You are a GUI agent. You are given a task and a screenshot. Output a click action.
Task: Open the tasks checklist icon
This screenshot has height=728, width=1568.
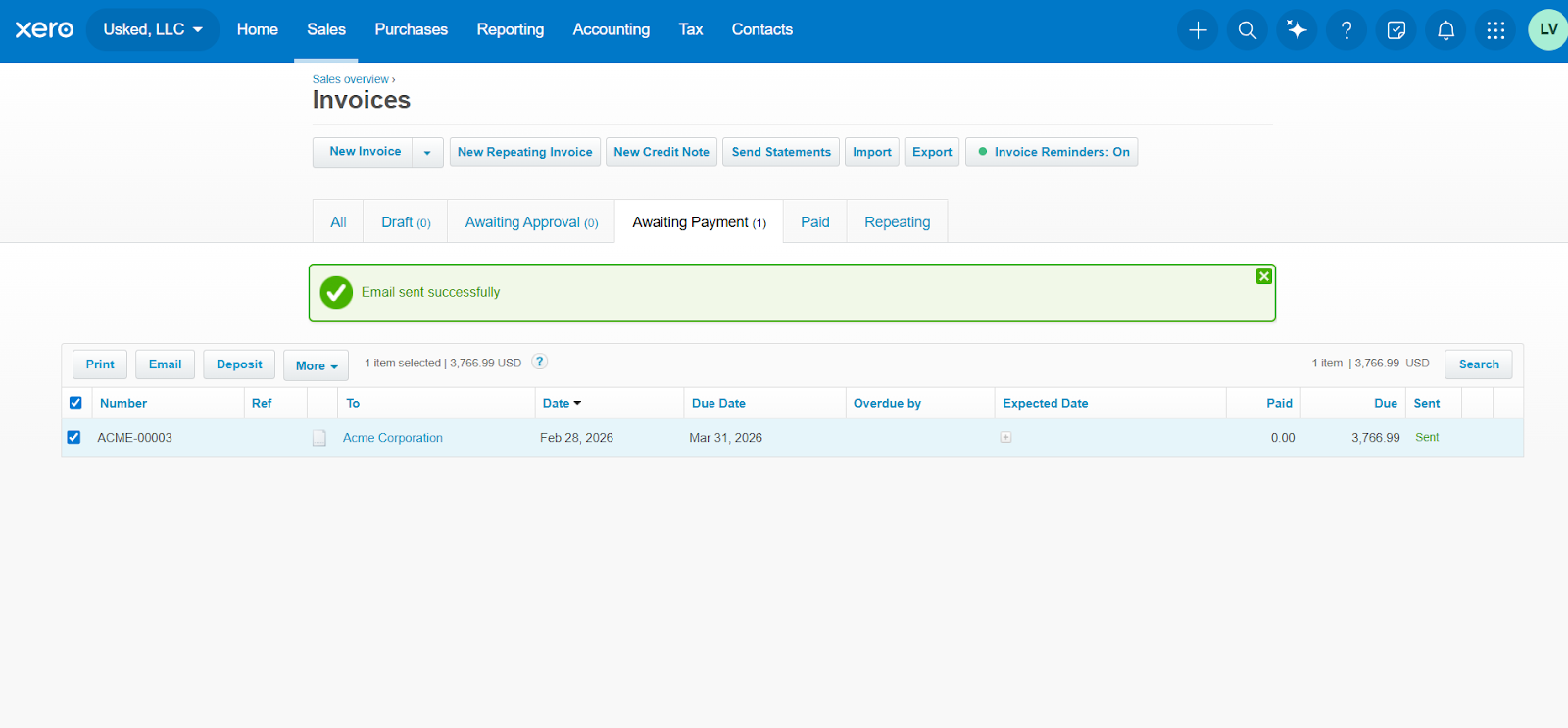[1396, 30]
